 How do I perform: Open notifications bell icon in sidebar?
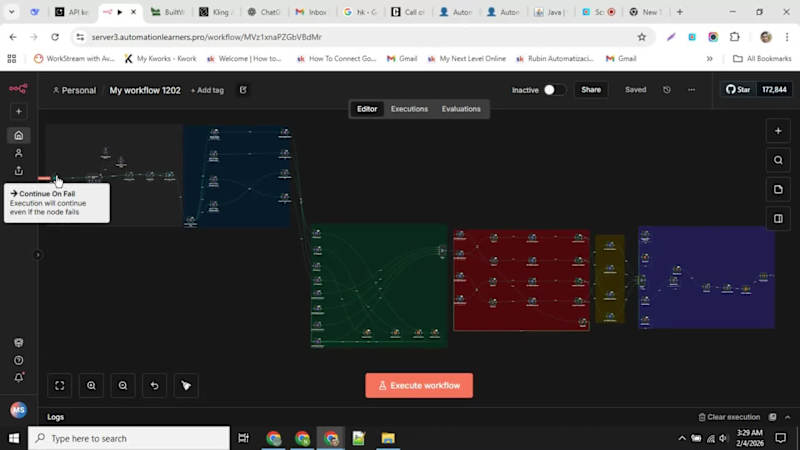[19, 378]
